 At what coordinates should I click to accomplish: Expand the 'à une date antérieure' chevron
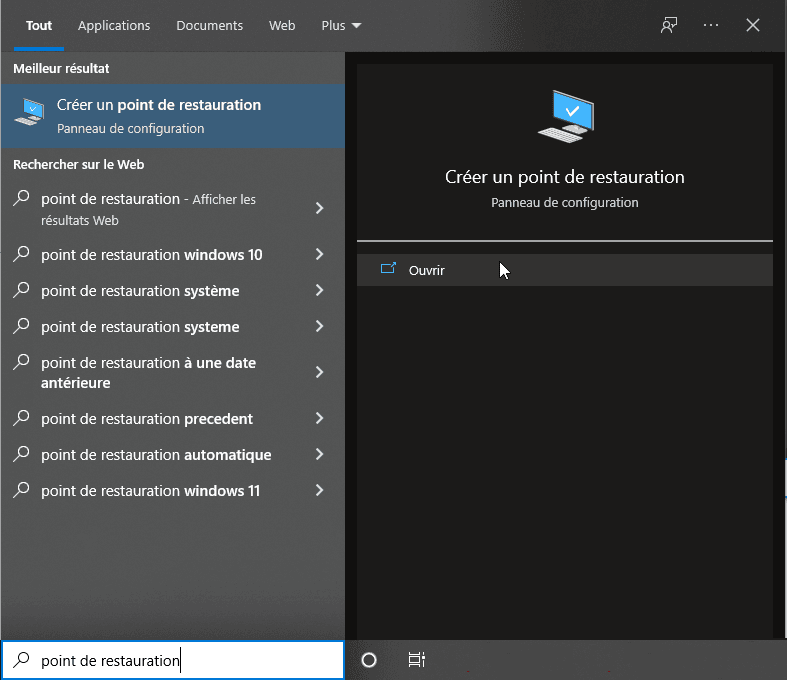click(x=319, y=372)
